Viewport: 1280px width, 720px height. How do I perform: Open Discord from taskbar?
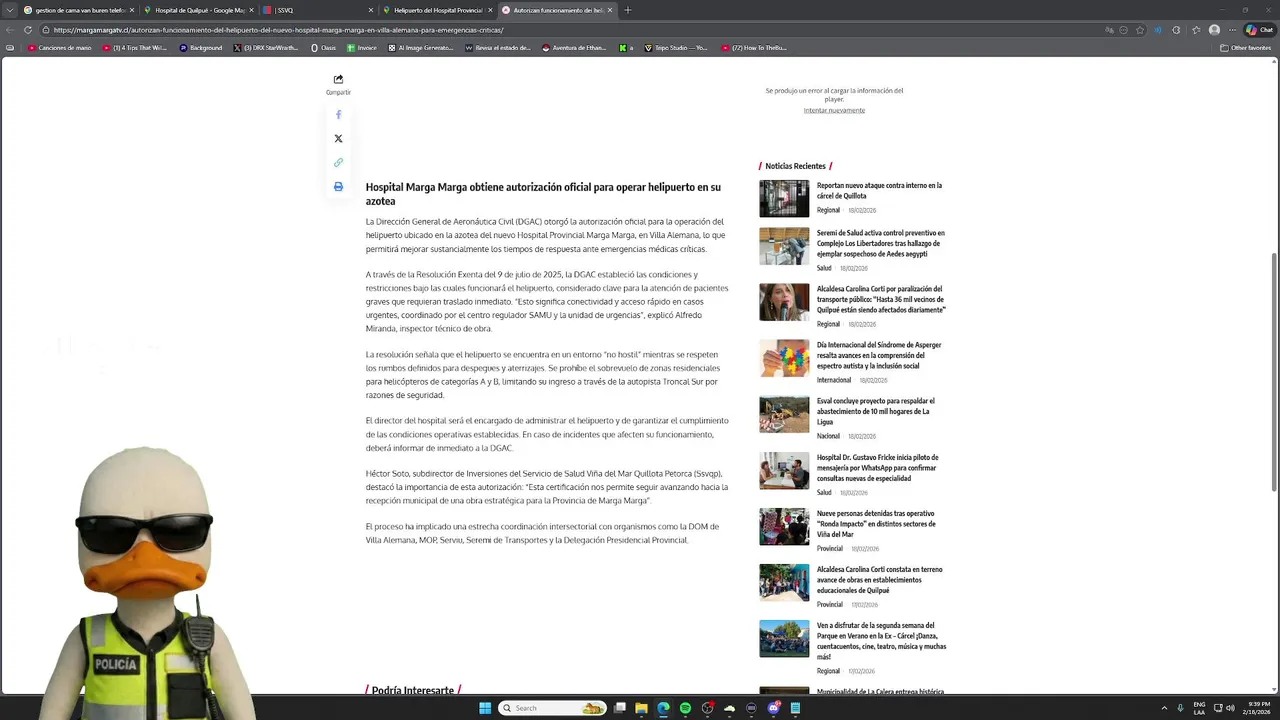point(773,708)
